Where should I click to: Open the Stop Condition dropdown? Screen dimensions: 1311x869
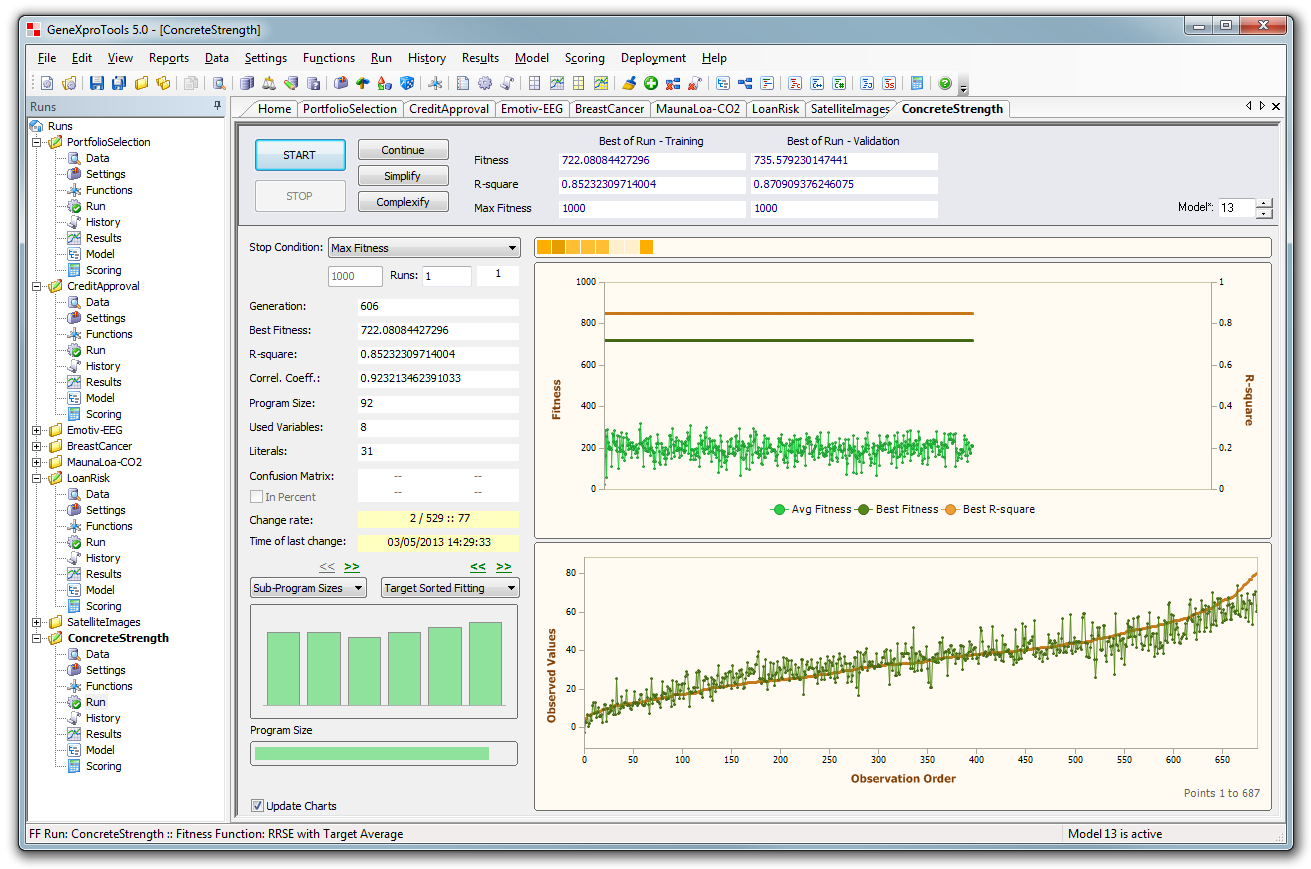[424, 248]
